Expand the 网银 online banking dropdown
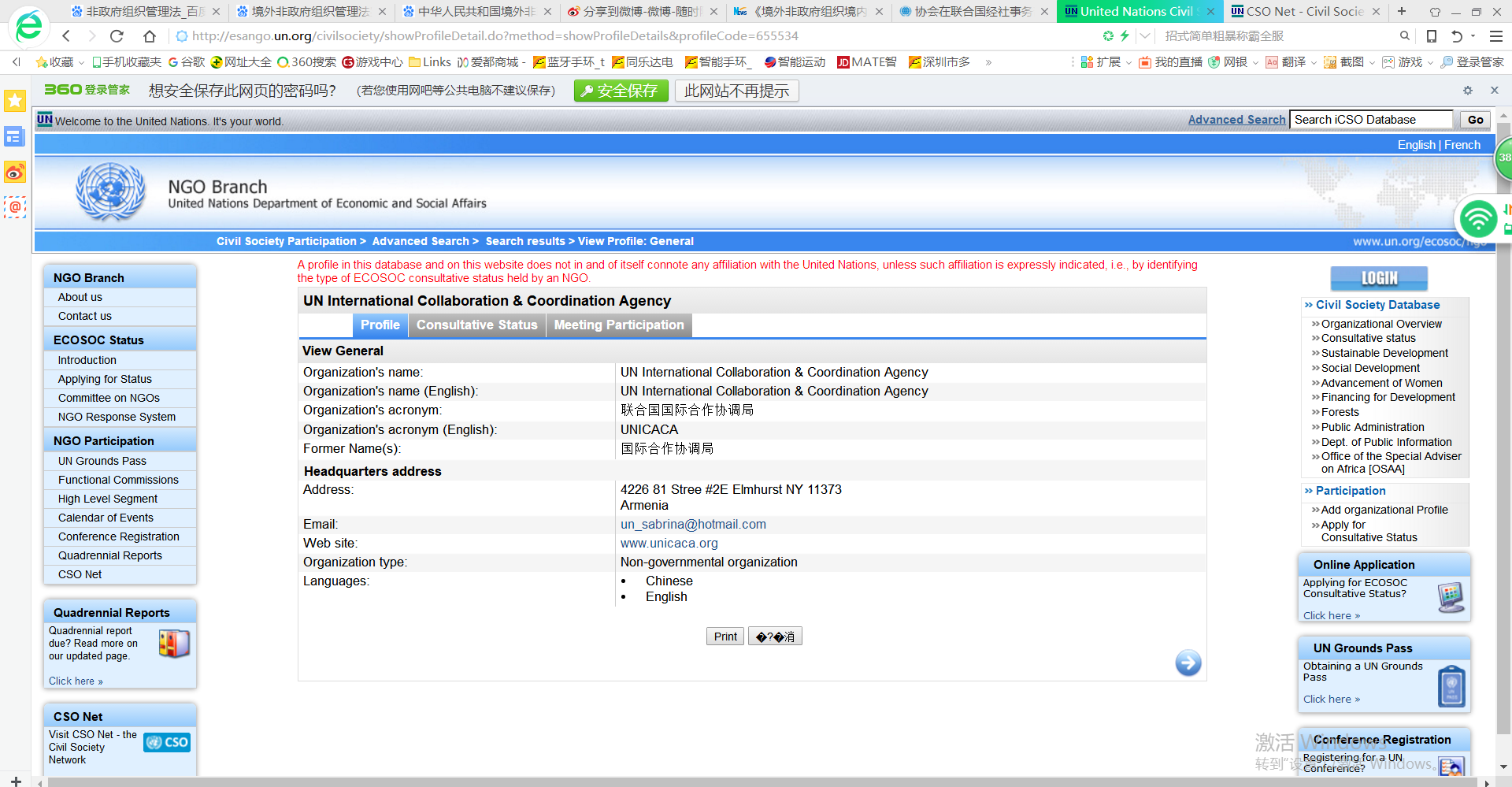 (1255, 62)
